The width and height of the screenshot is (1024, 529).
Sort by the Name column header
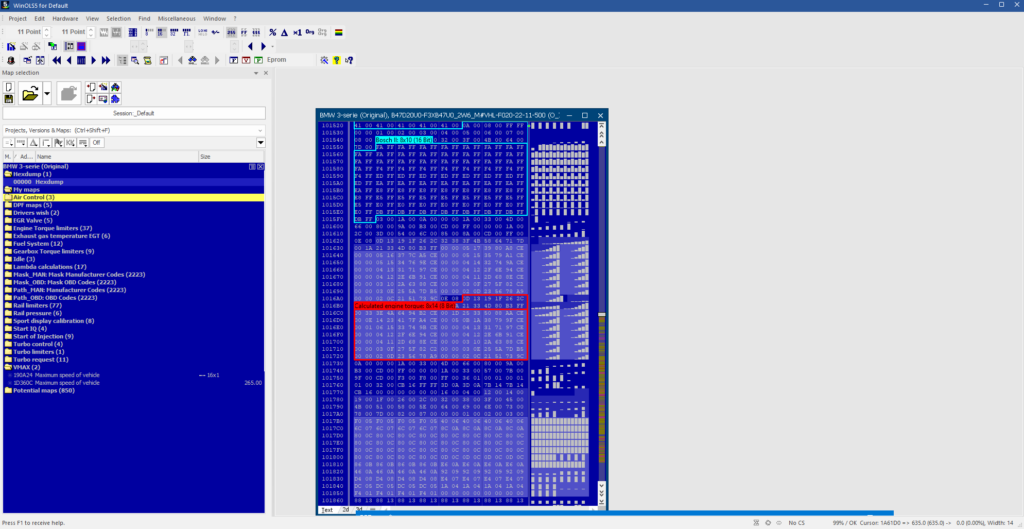click(116, 157)
